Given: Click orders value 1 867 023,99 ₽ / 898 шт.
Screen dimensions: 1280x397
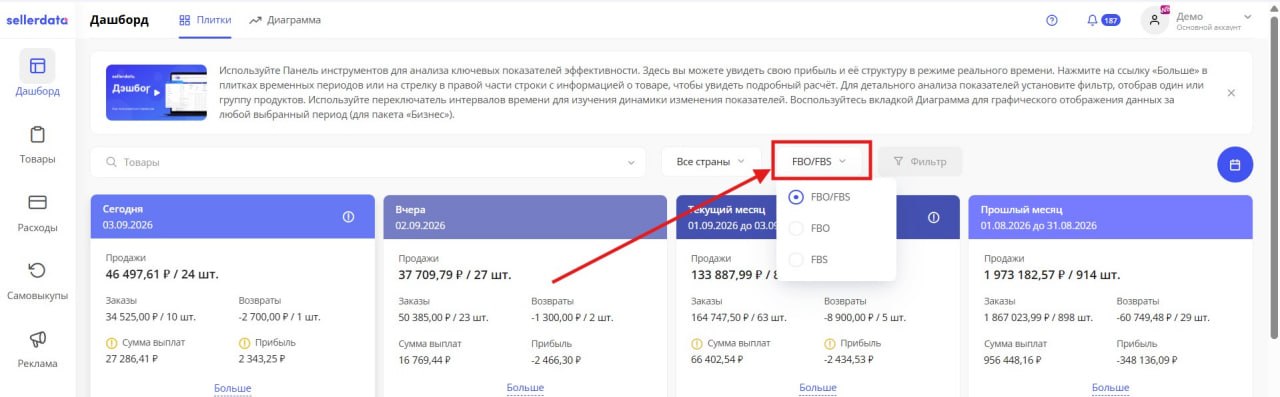Looking at the screenshot, I should tap(1040, 317).
